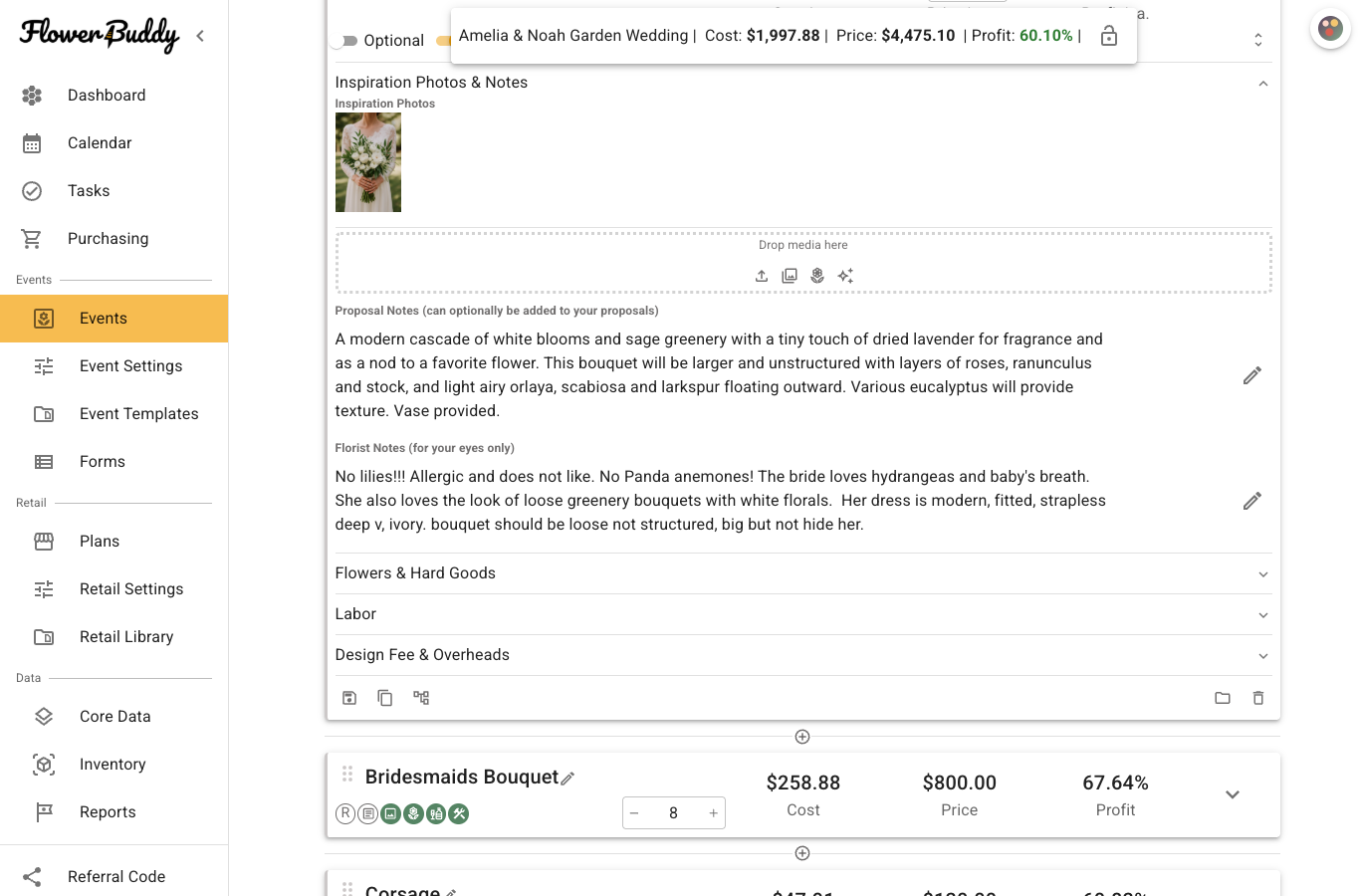Click the add item plus below Bridesmaids Bouquet
The width and height of the screenshot is (1359, 896).
coord(802,853)
